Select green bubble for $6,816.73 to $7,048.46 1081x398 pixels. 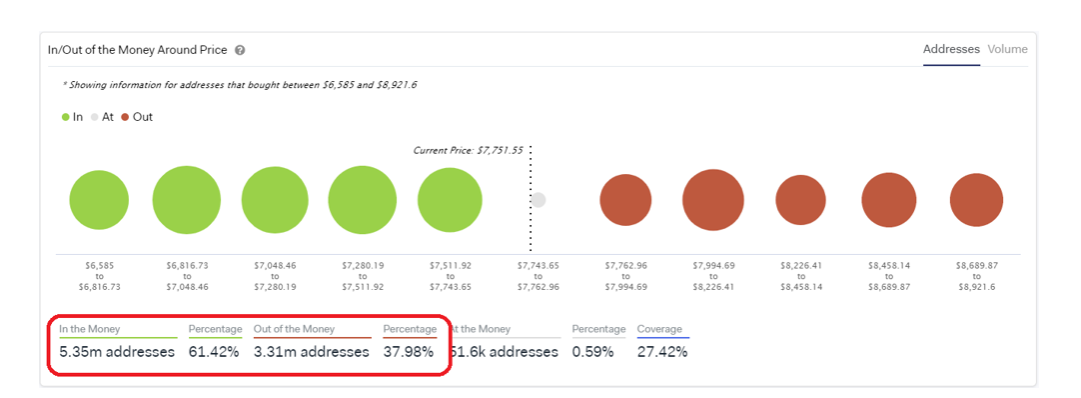[187, 200]
